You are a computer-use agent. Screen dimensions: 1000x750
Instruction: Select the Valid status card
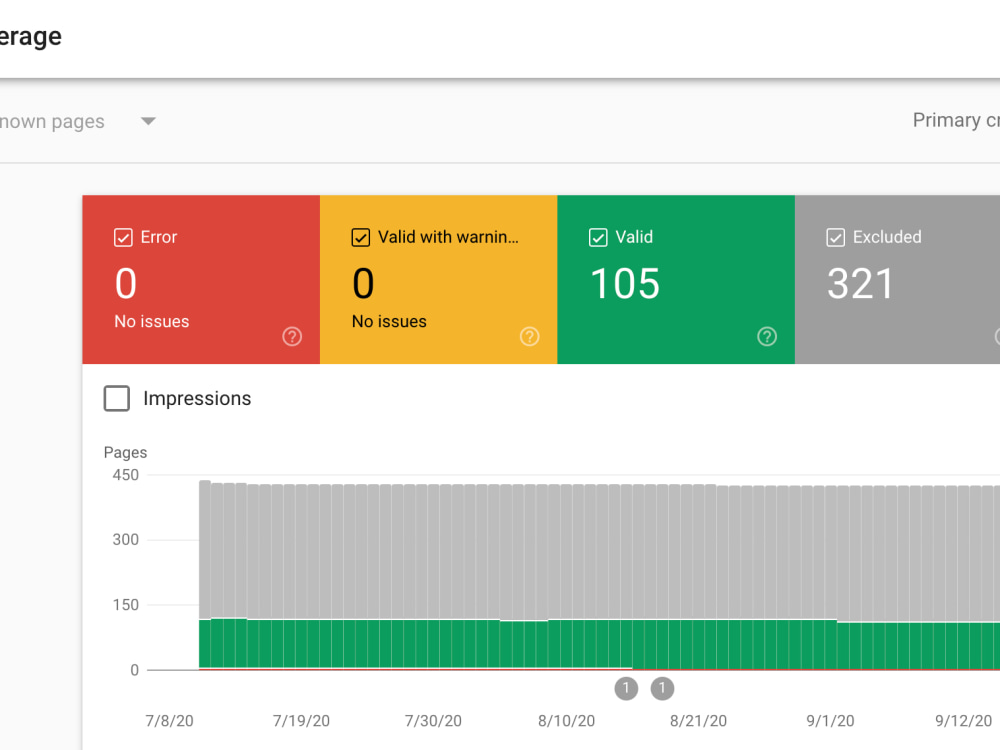(676, 280)
